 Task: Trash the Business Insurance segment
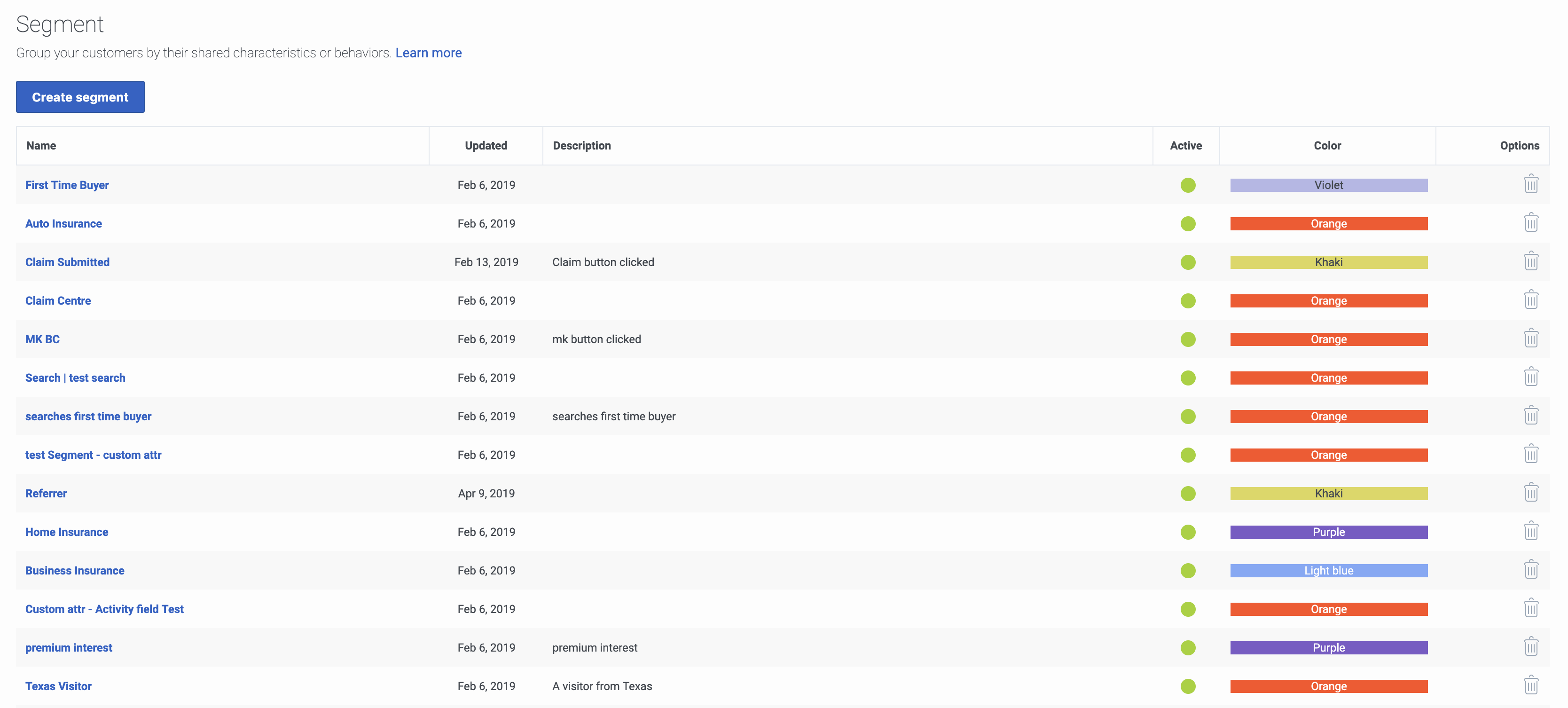click(x=1531, y=569)
